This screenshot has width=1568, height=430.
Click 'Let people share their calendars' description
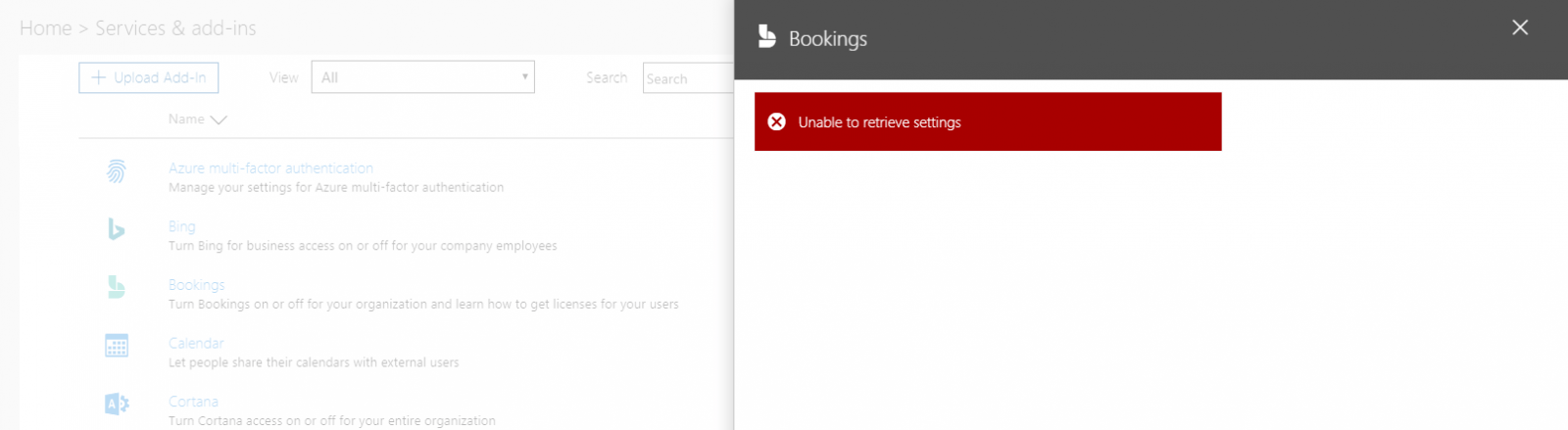click(314, 362)
